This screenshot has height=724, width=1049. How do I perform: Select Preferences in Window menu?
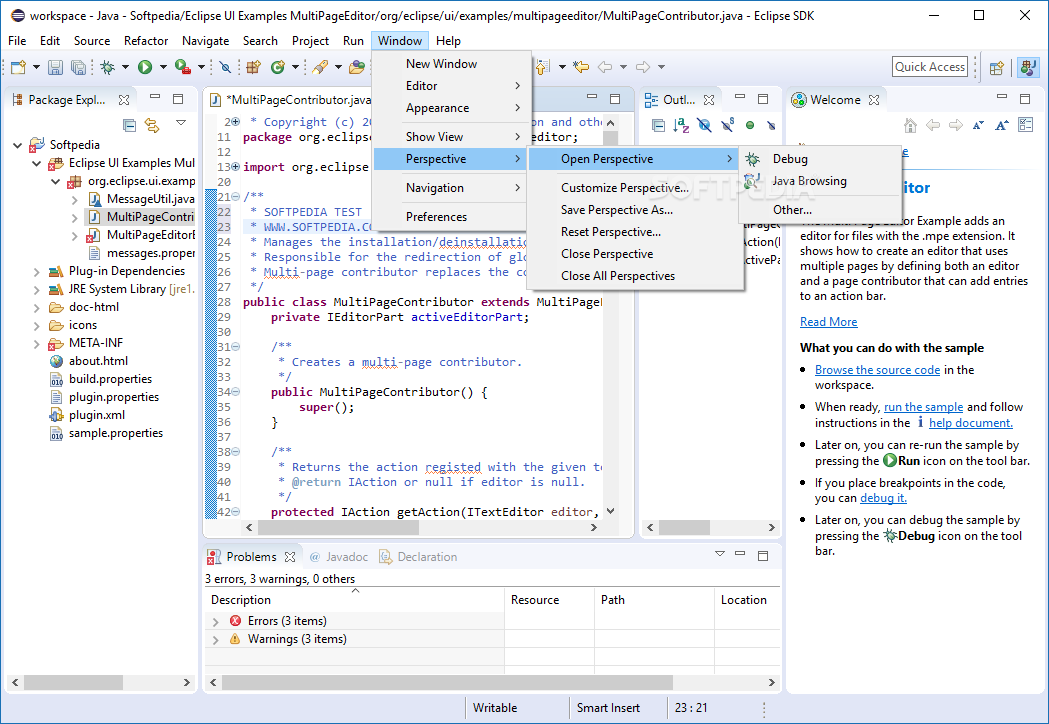(x=452, y=217)
